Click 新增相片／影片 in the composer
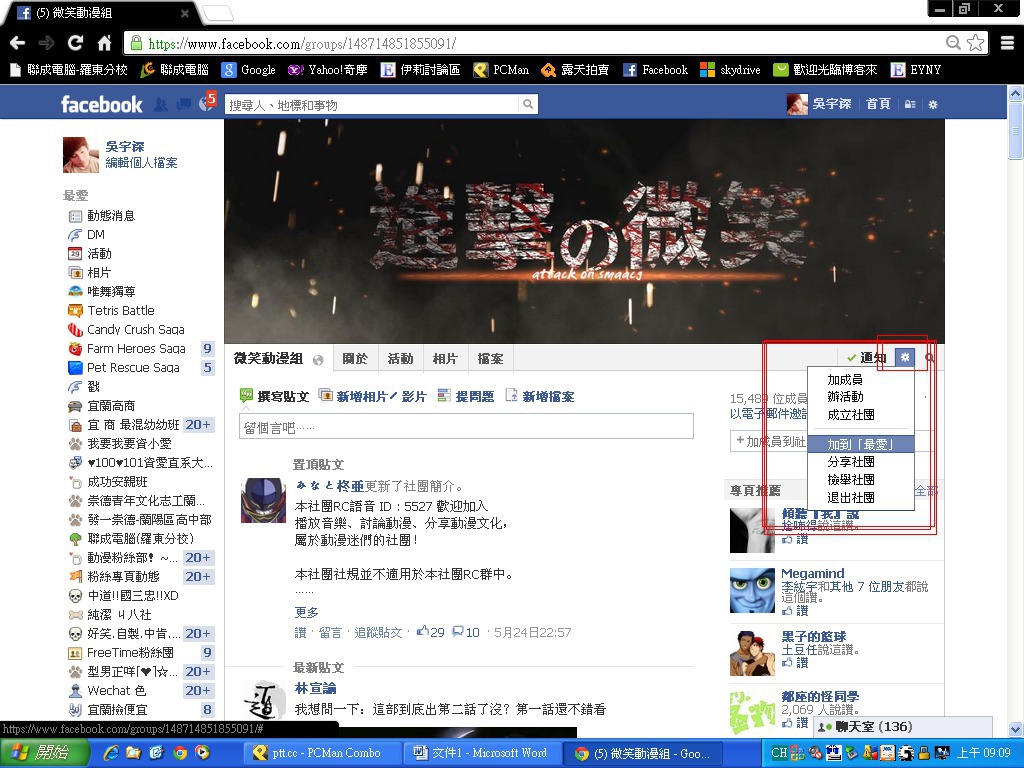The width and height of the screenshot is (1024, 768). click(372, 396)
